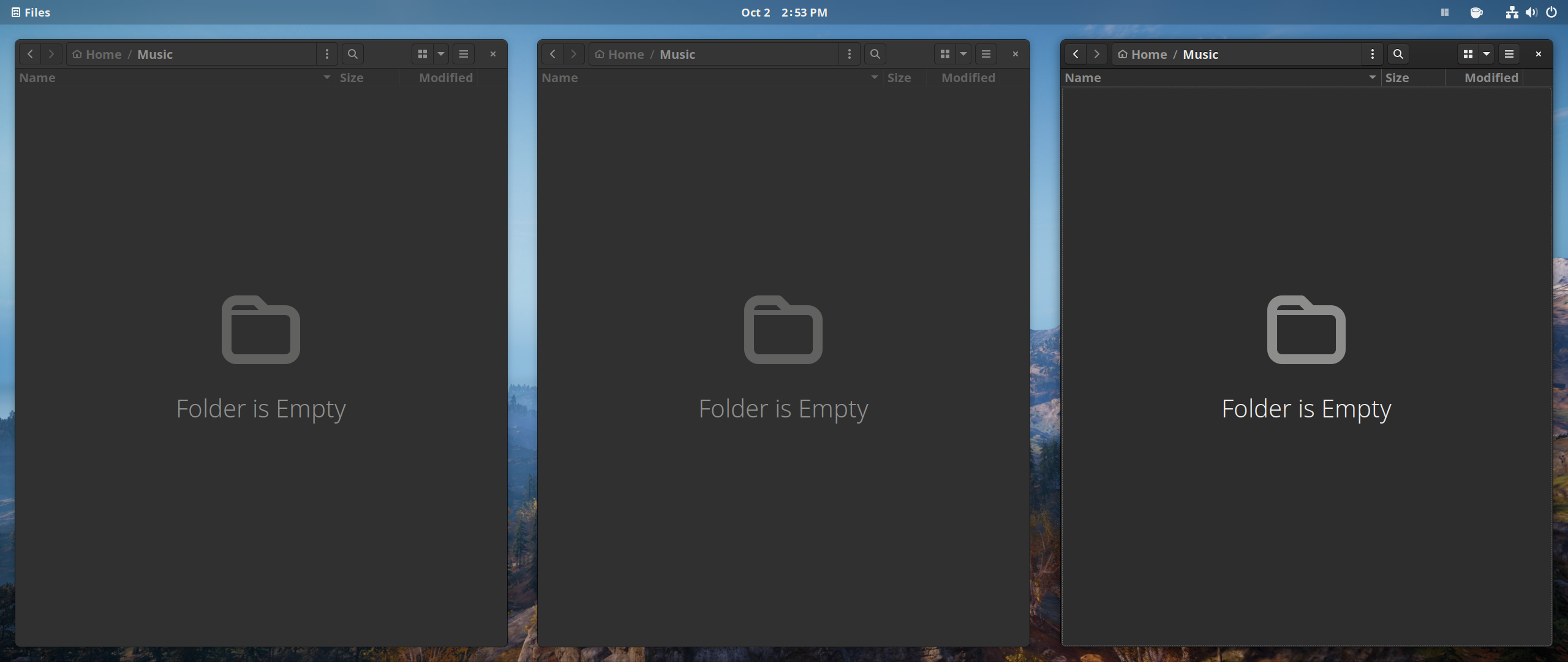Search in the right Files window
This screenshot has height=662, width=1568.
1398,54
